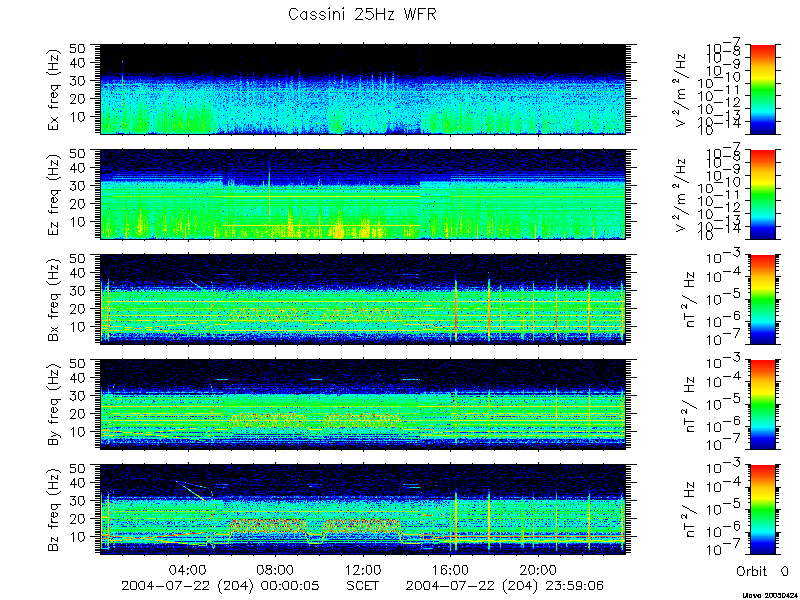Image resolution: width=800 pixels, height=600 pixels.
Task: Click the V²/m²/Hz unit label beside Ex color bar
Action: 682,90
